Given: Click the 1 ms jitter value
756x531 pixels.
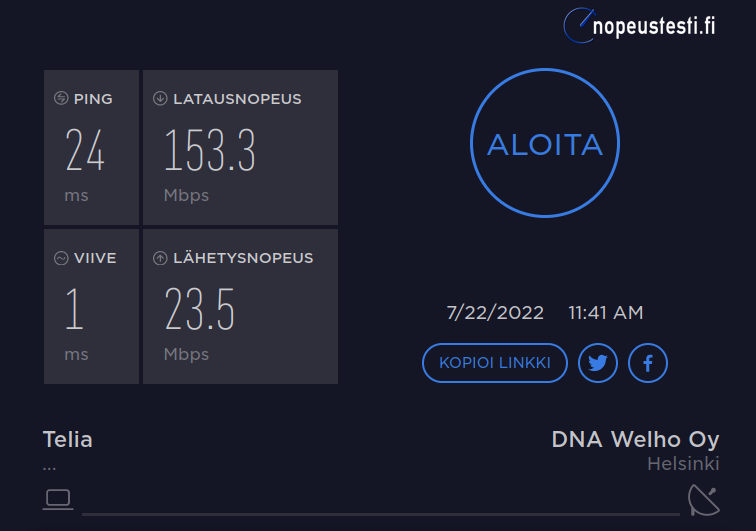Looking at the screenshot, I should (74, 310).
